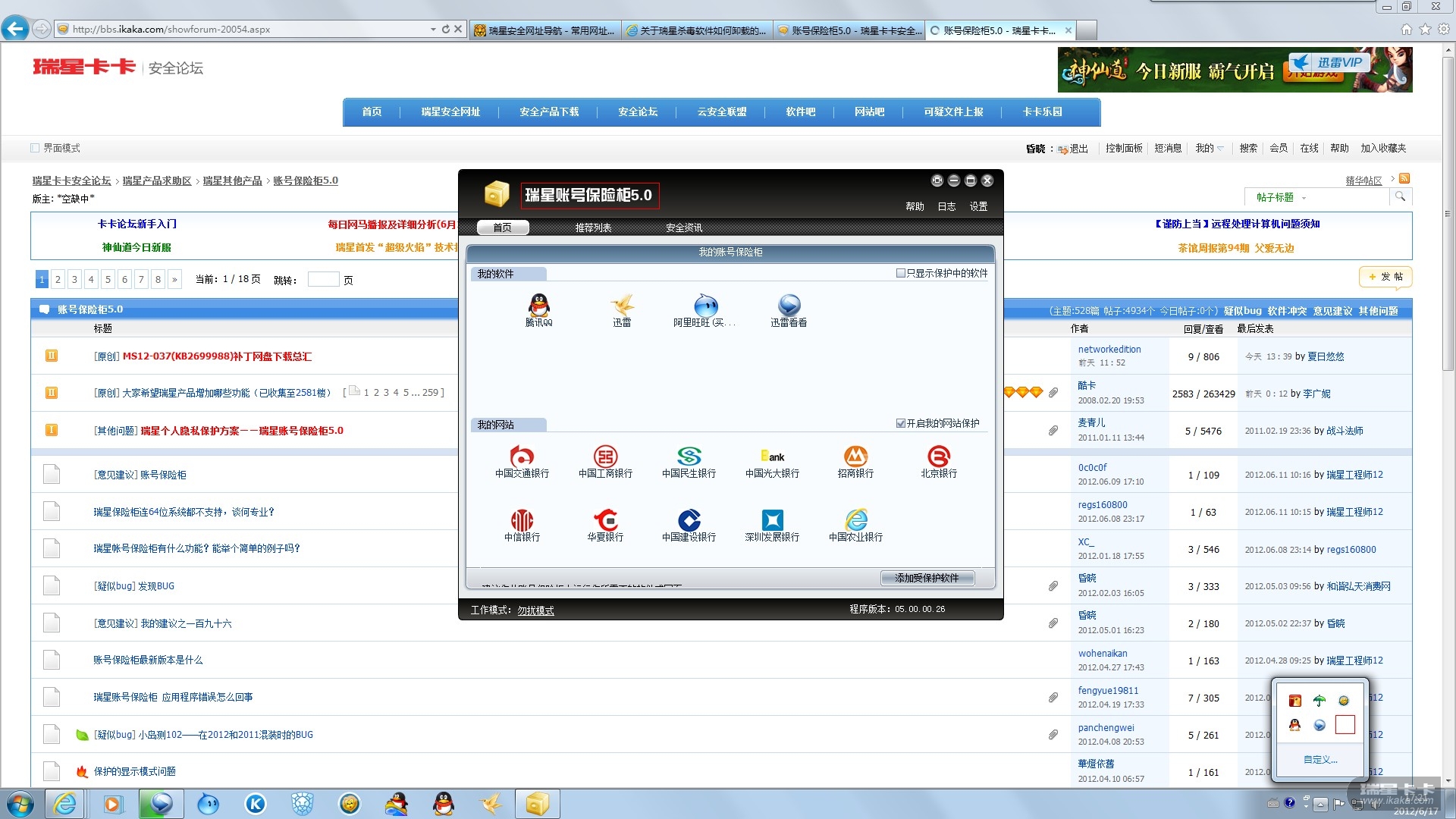Screen dimensions: 1456x819
Task: Click the 添加受保护软件 button
Action: click(927, 578)
